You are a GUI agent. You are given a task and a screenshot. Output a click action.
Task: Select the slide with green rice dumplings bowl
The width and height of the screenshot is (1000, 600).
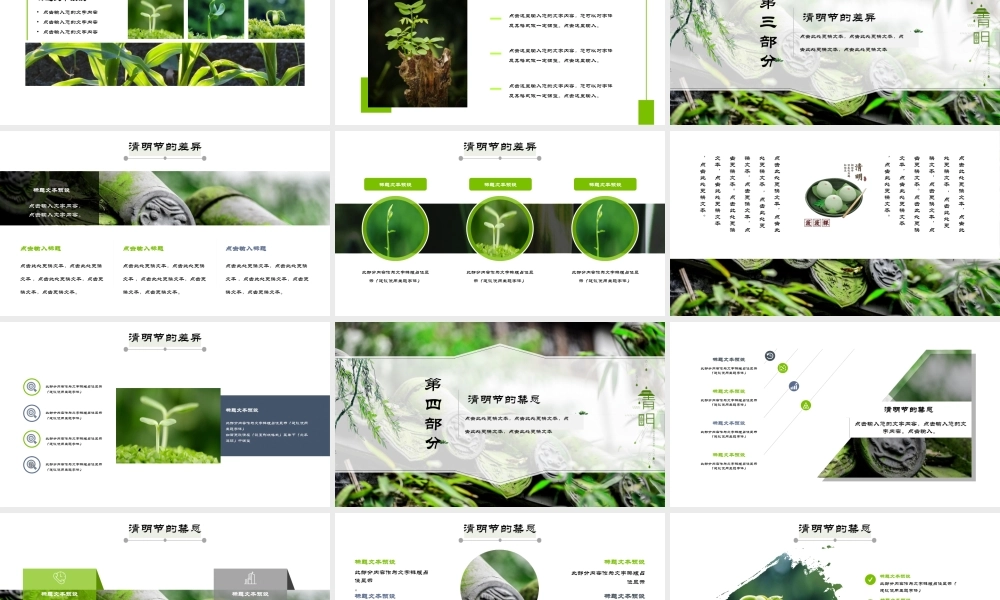click(835, 223)
